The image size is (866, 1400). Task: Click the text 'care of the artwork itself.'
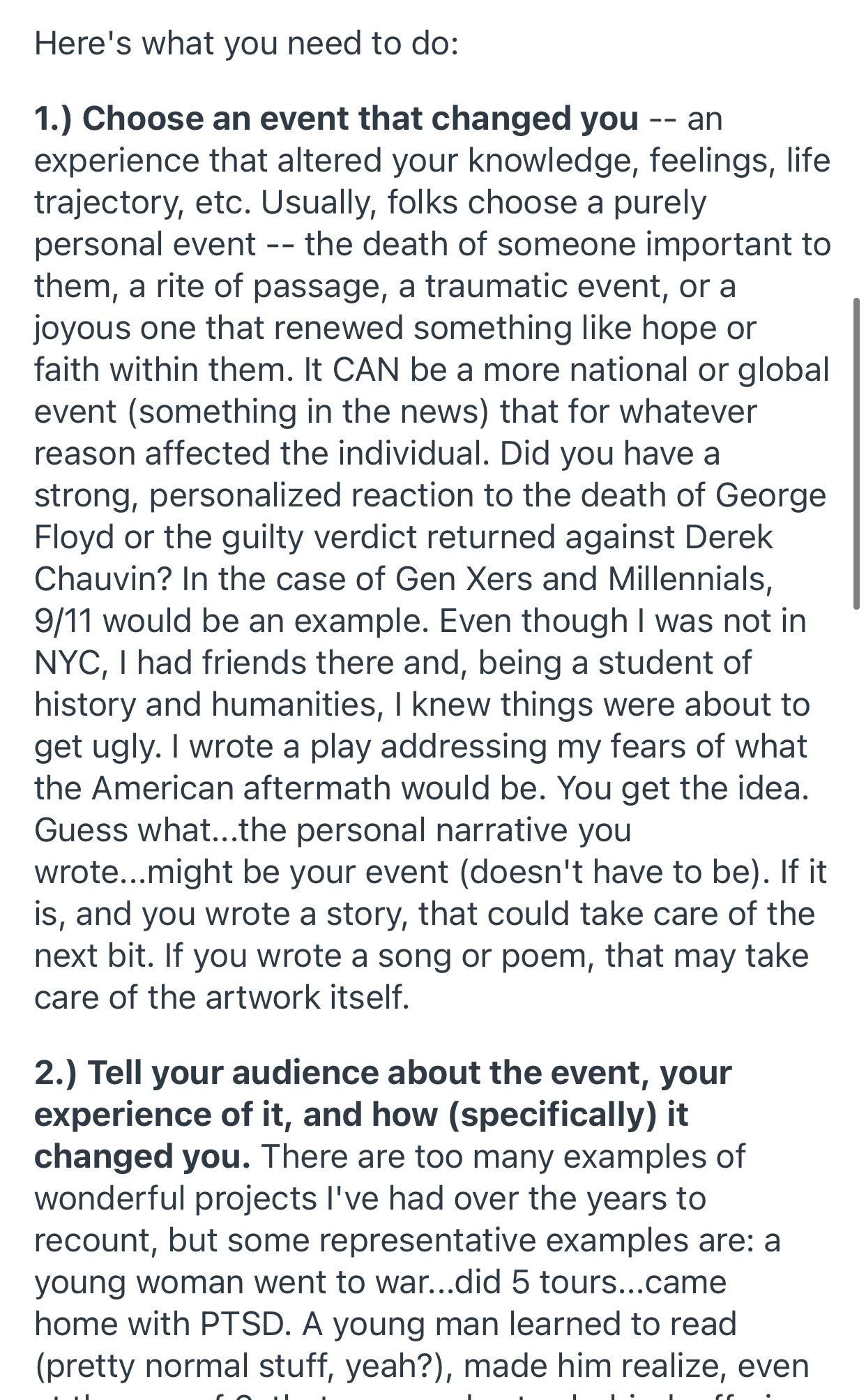pyautogui.click(x=222, y=998)
